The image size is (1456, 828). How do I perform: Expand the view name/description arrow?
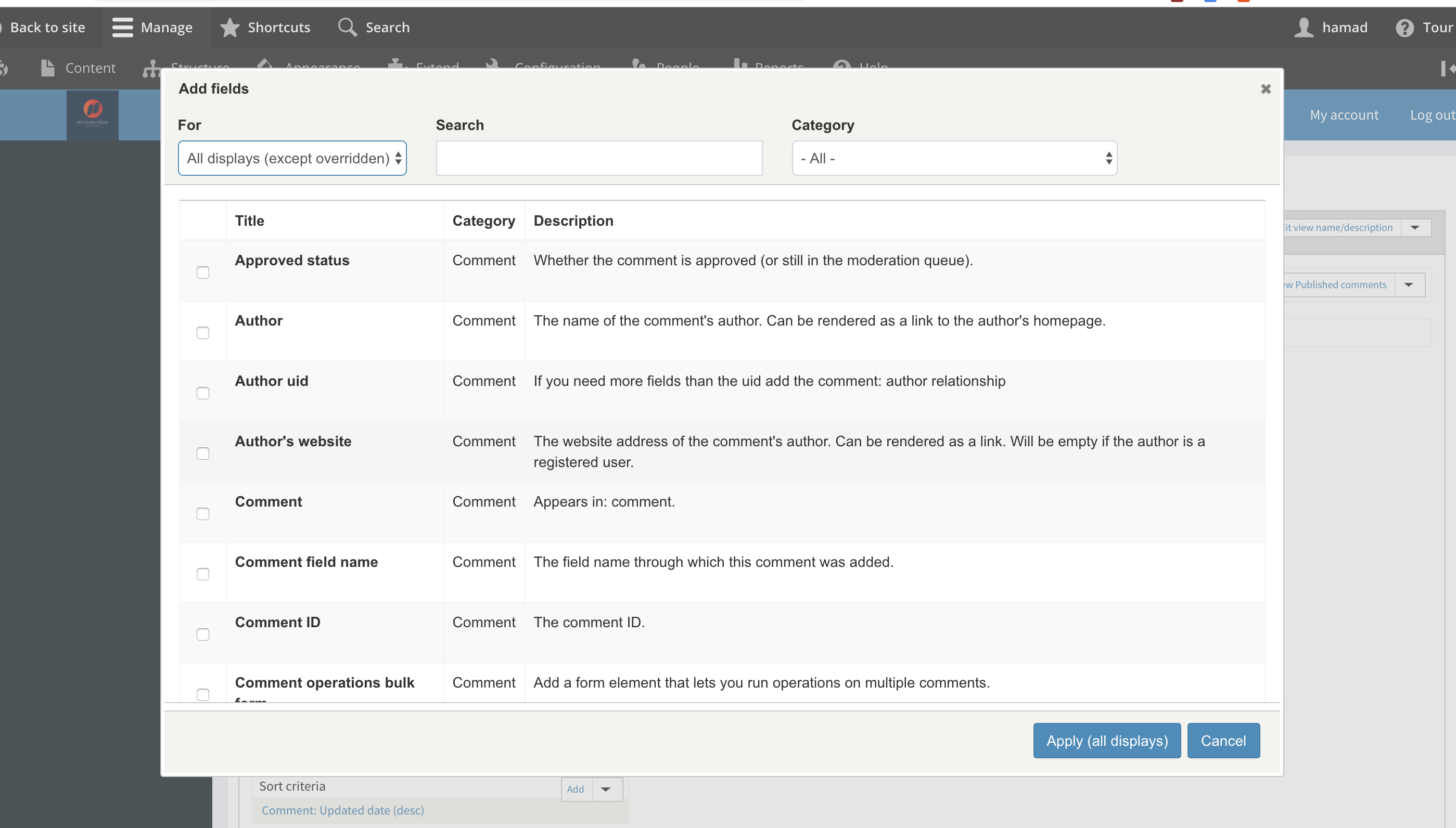1415,227
